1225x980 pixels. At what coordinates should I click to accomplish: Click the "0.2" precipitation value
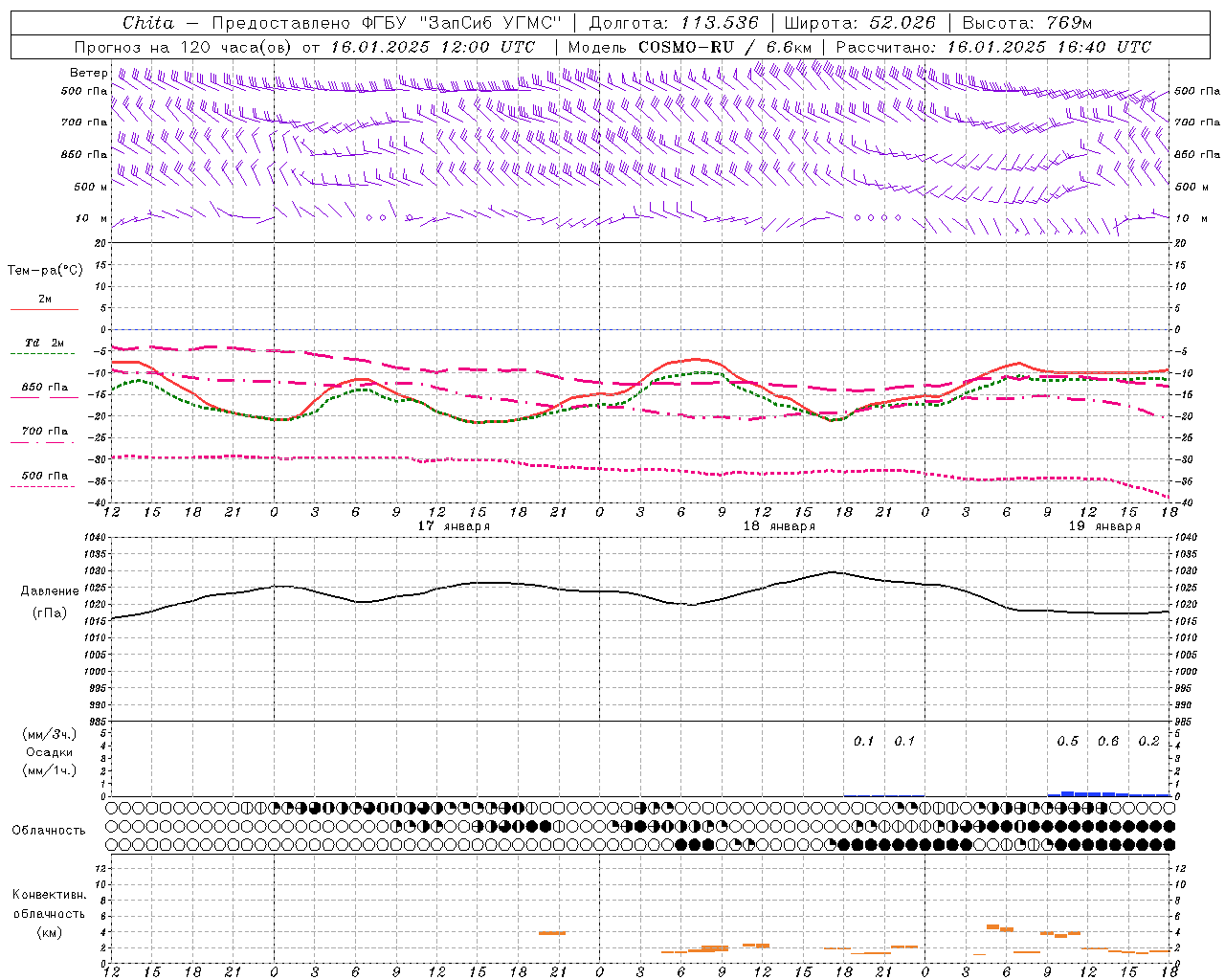[x=1148, y=741]
